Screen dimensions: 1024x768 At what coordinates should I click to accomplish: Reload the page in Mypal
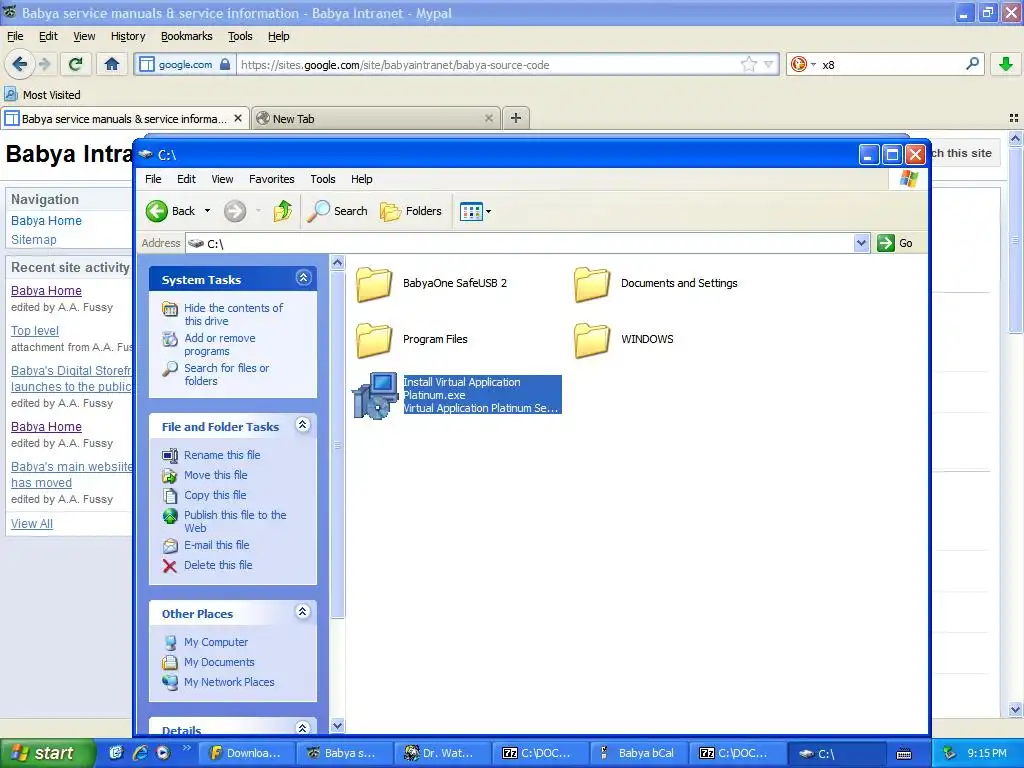(x=75, y=64)
